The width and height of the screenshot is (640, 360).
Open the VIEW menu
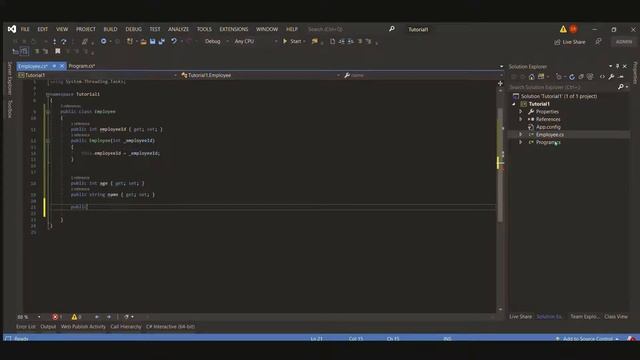coord(62,29)
